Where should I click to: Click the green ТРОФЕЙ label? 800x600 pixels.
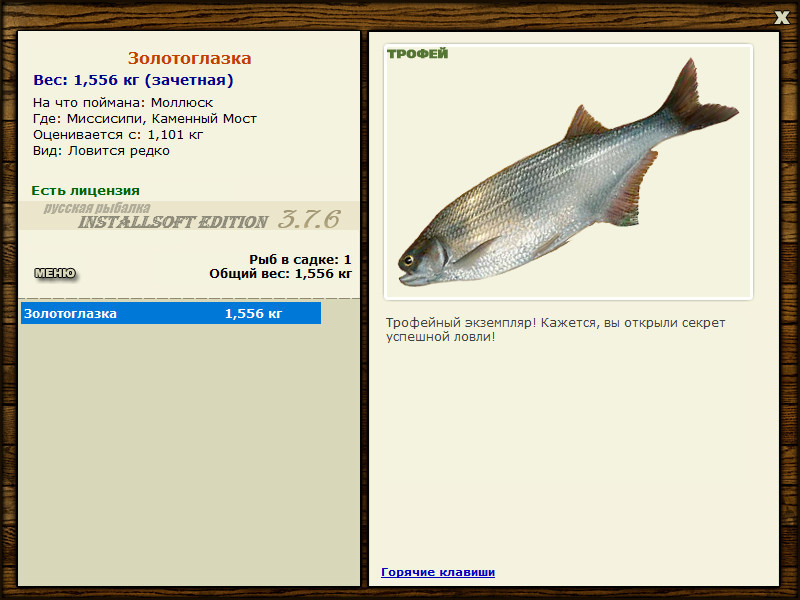pyautogui.click(x=417, y=54)
